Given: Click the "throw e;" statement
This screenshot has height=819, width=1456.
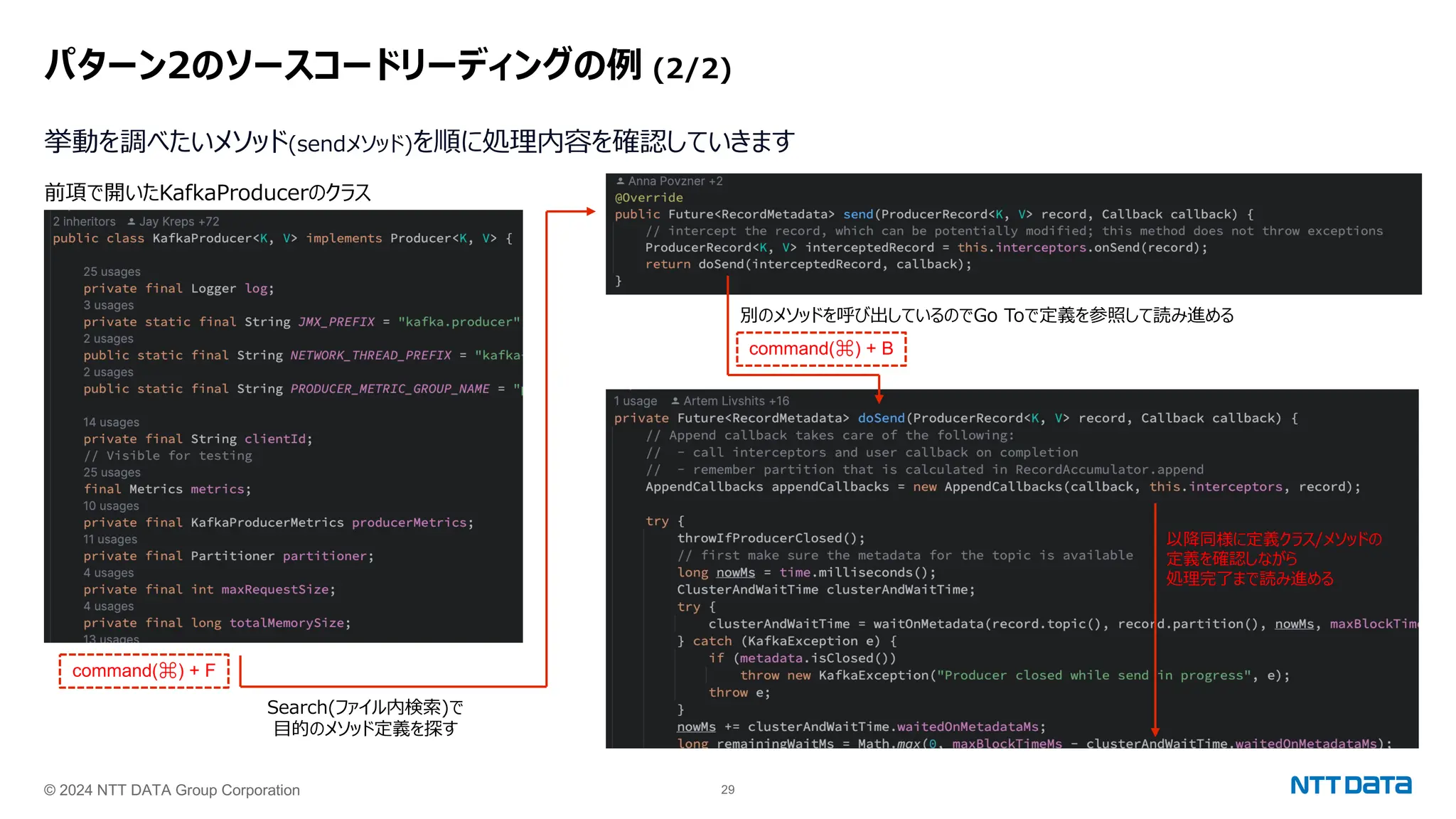Looking at the screenshot, I should [x=739, y=692].
